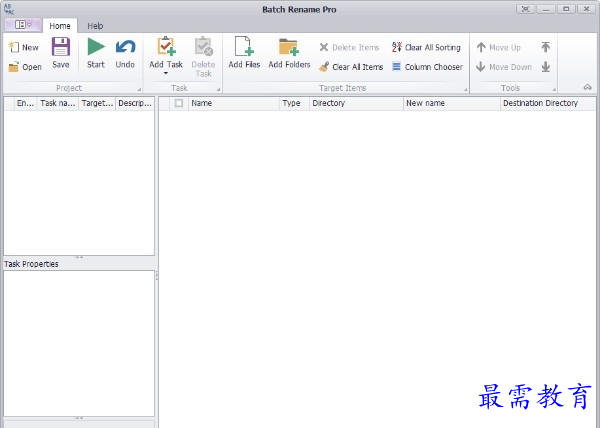The image size is (600, 428).
Task: Click the Add Task icon
Action: (x=166, y=46)
